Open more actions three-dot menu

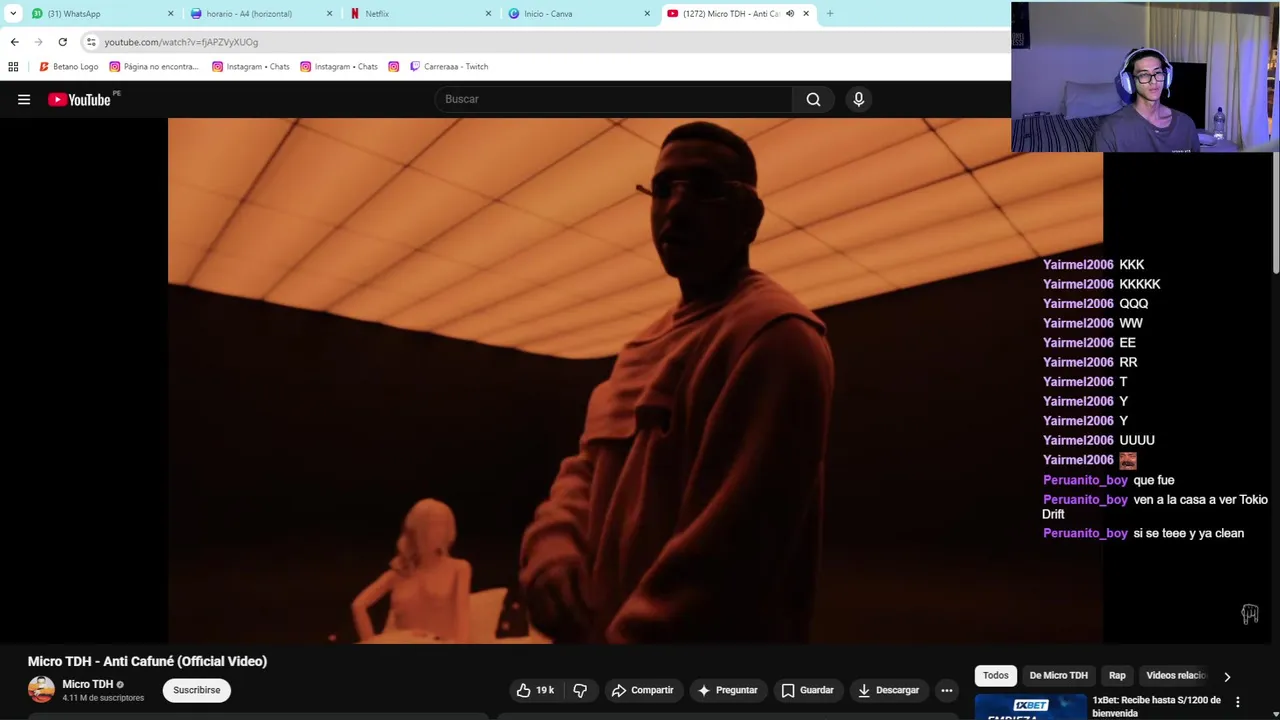[946, 690]
